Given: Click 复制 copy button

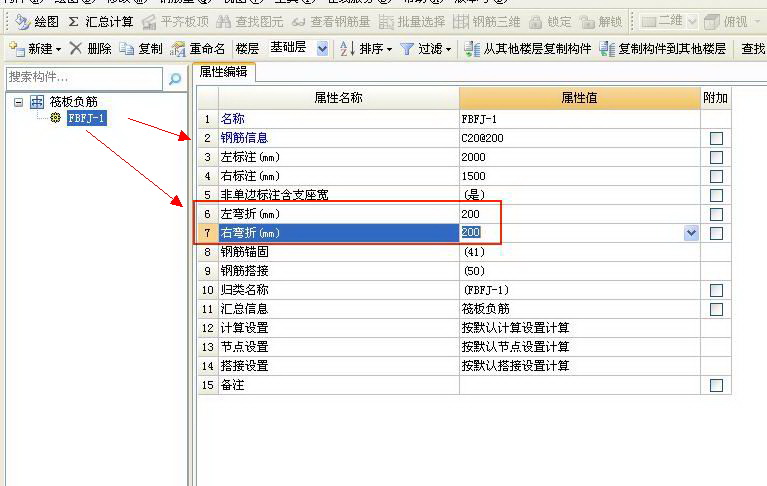Looking at the screenshot, I should [x=141, y=49].
